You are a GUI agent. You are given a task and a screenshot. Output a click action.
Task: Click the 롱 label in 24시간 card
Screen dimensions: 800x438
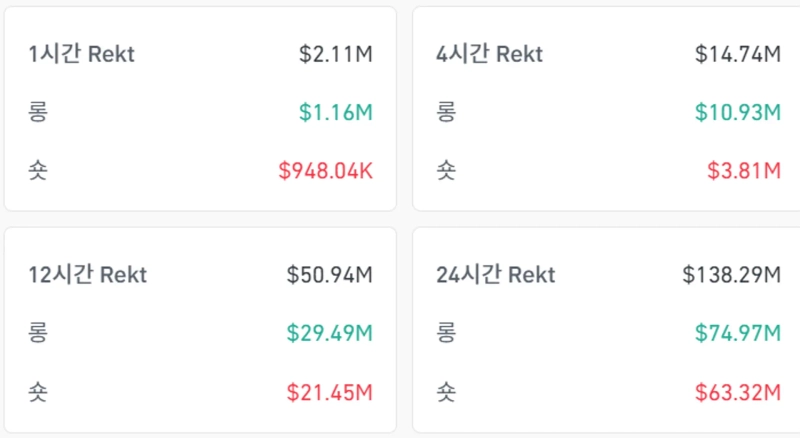pos(446,332)
